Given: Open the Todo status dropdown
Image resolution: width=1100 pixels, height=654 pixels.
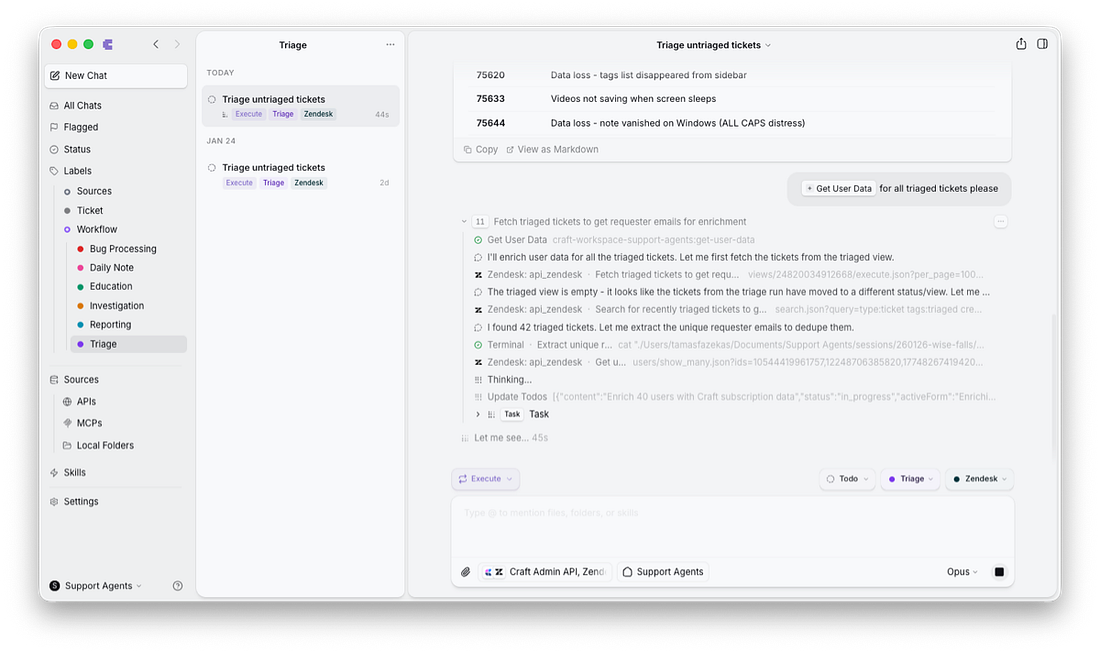Looking at the screenshot, I should (x=847, y=479).
